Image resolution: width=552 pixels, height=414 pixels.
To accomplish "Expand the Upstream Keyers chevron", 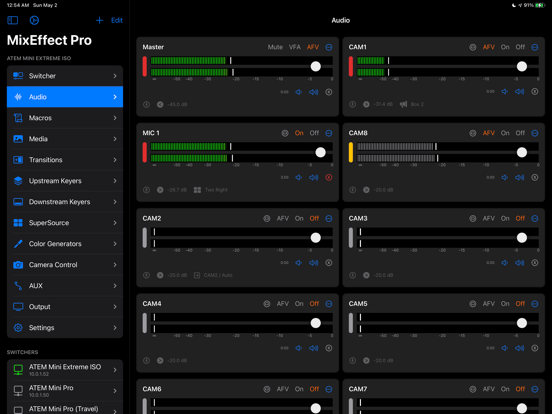I will [115, 181].
